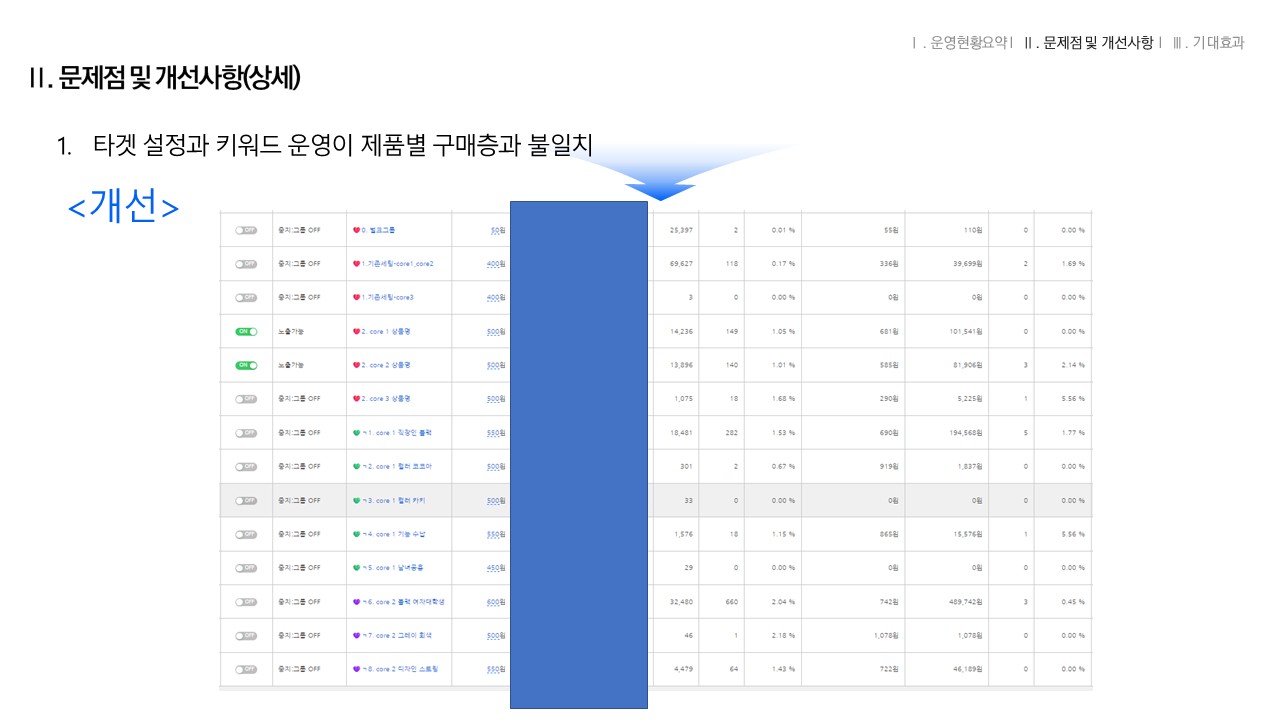Select the blue rectangle covering the table columns
Viewport: 1280px width, 720px height.
click(x=579, y=454)
